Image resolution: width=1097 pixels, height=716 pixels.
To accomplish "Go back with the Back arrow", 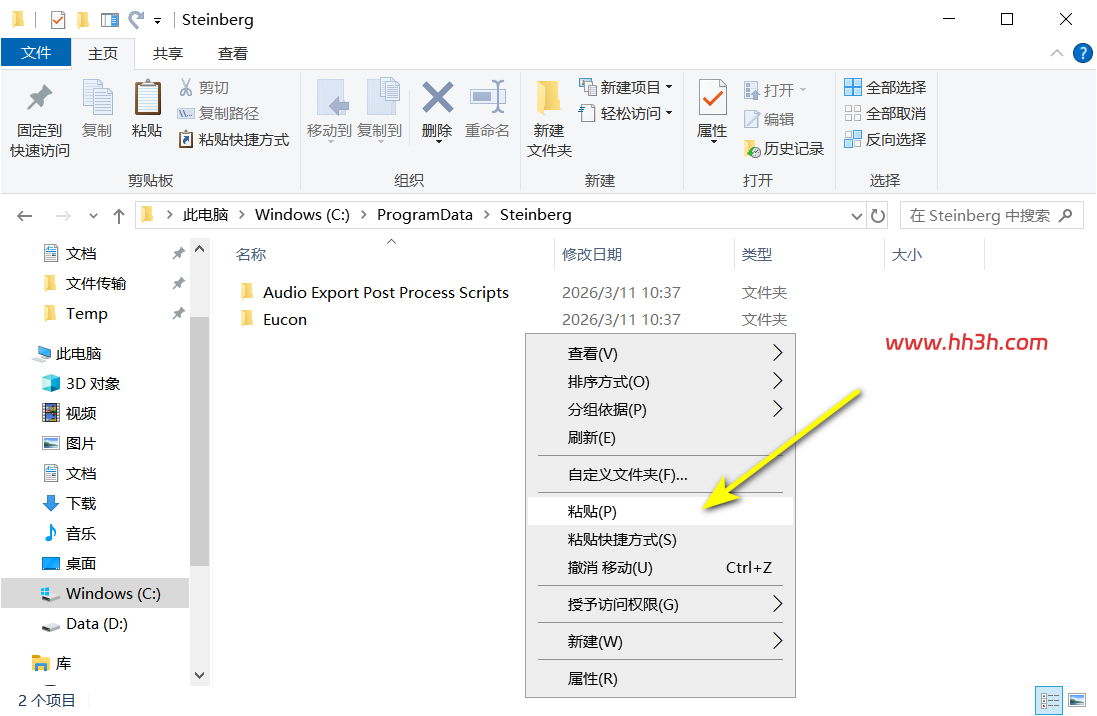I will (24, 216).
